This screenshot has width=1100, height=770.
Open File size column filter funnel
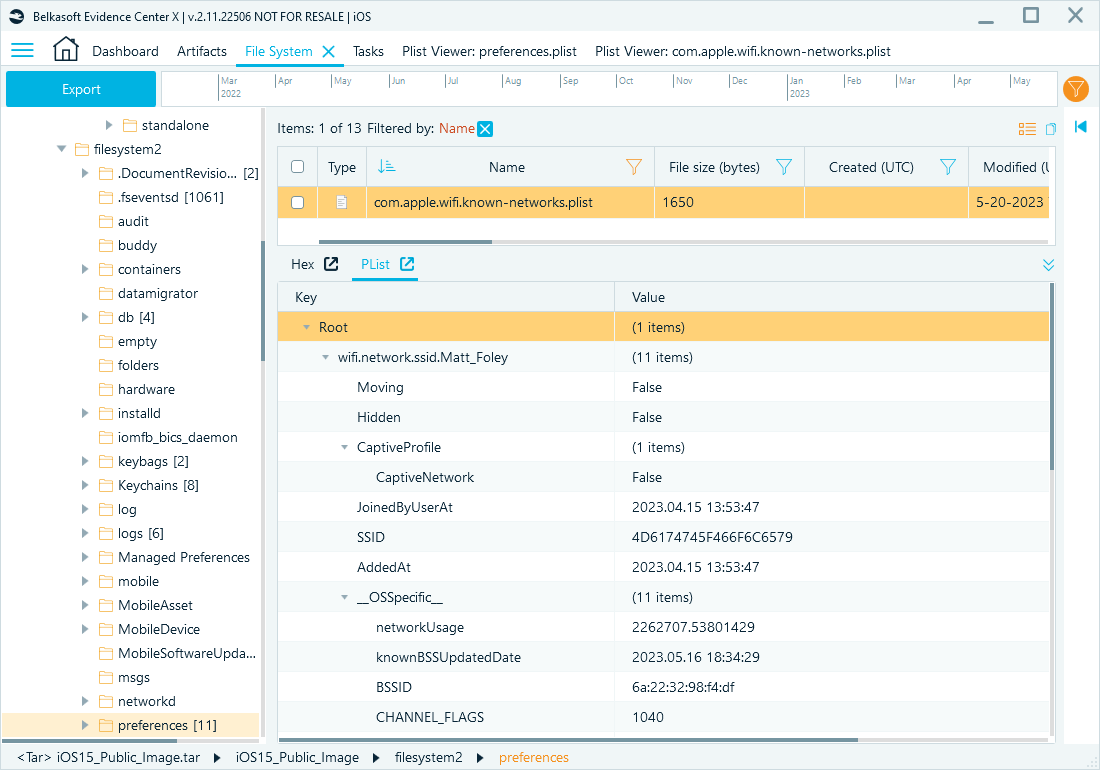point(784,167)
